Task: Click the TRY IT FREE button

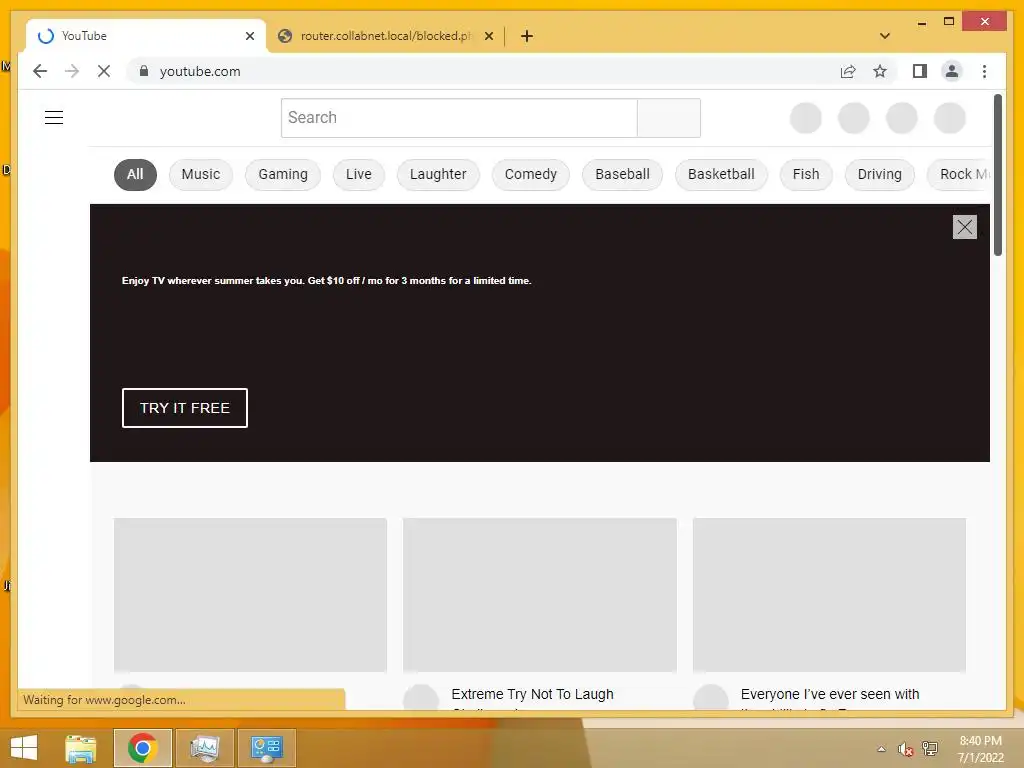Action: coord(185,408)
